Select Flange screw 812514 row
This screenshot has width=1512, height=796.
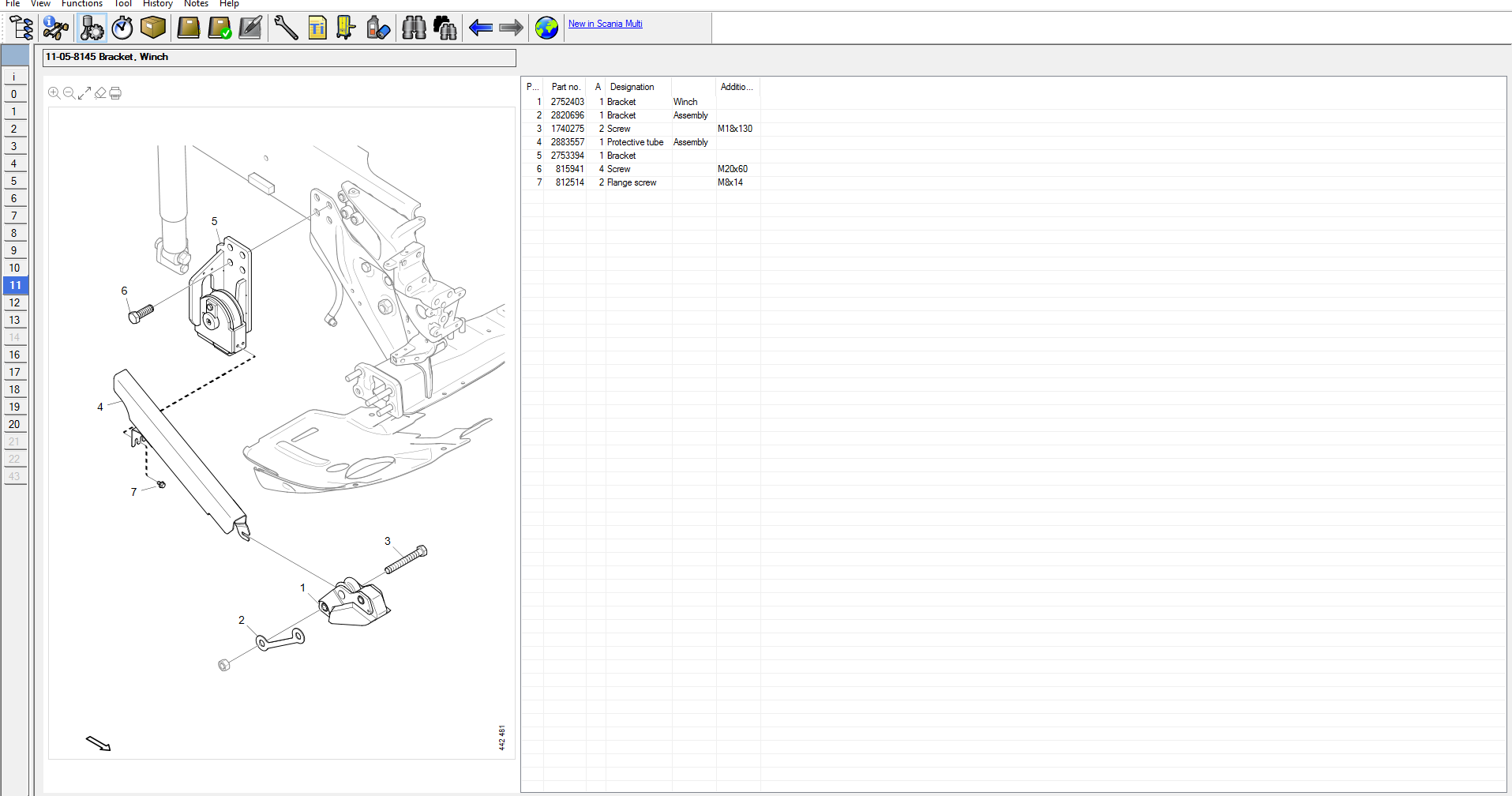pos(632,182)
